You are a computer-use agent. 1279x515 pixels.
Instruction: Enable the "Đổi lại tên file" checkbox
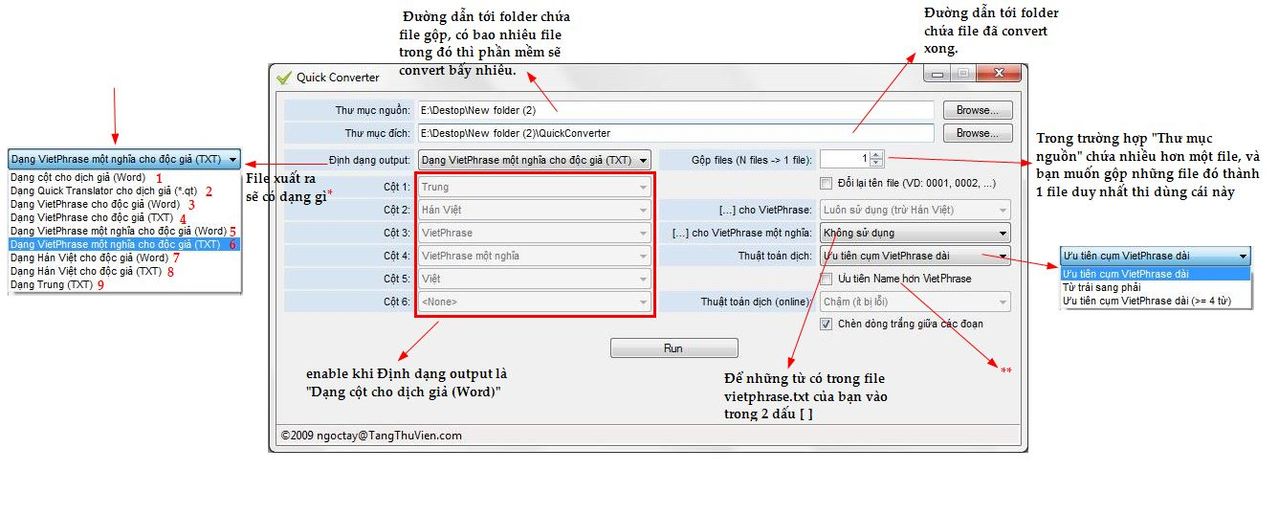click(826, 183)
